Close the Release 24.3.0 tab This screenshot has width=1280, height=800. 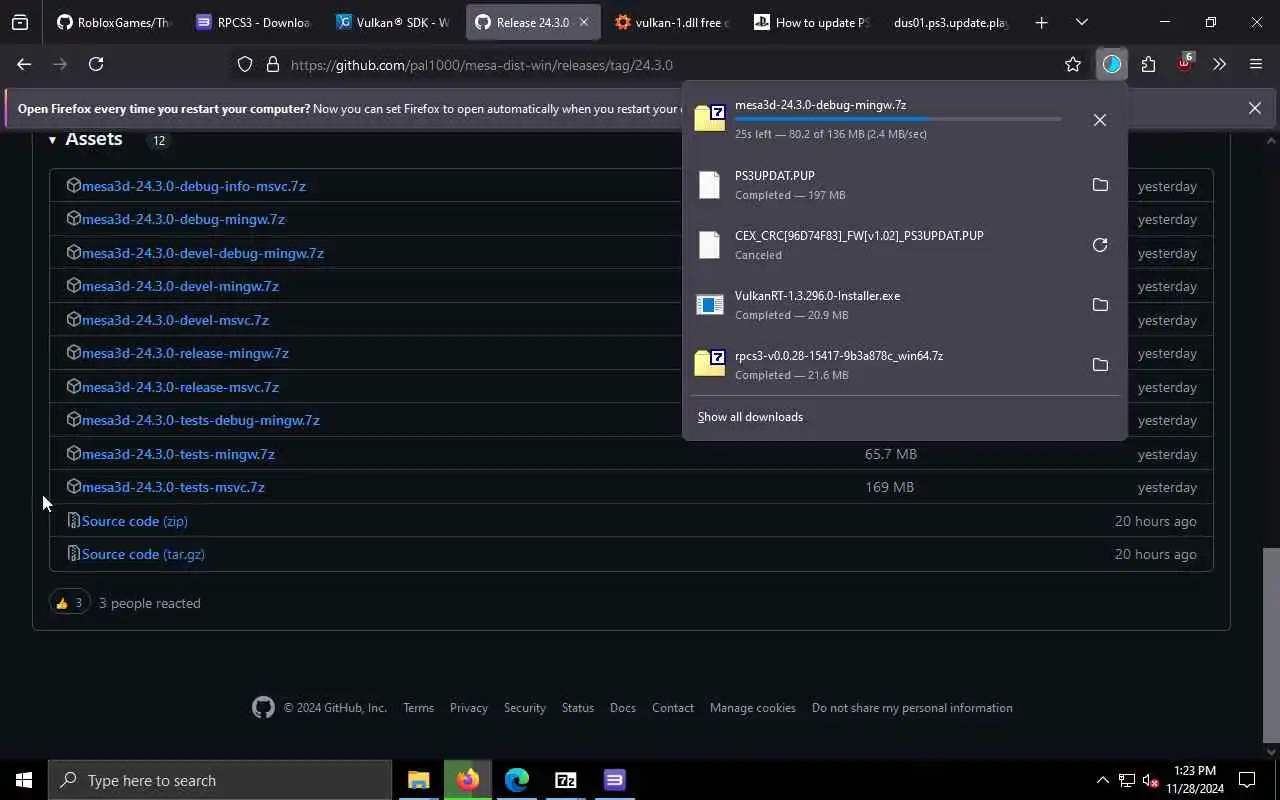click(584, 22)
